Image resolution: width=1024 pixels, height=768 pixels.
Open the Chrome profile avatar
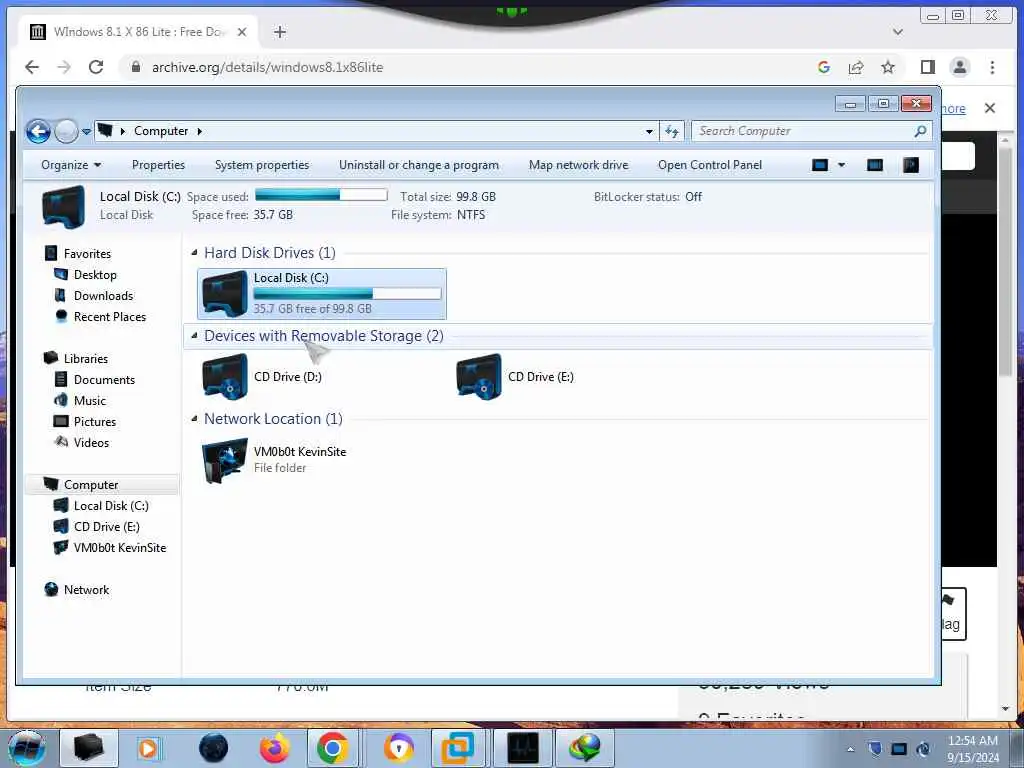click(959, 67)
